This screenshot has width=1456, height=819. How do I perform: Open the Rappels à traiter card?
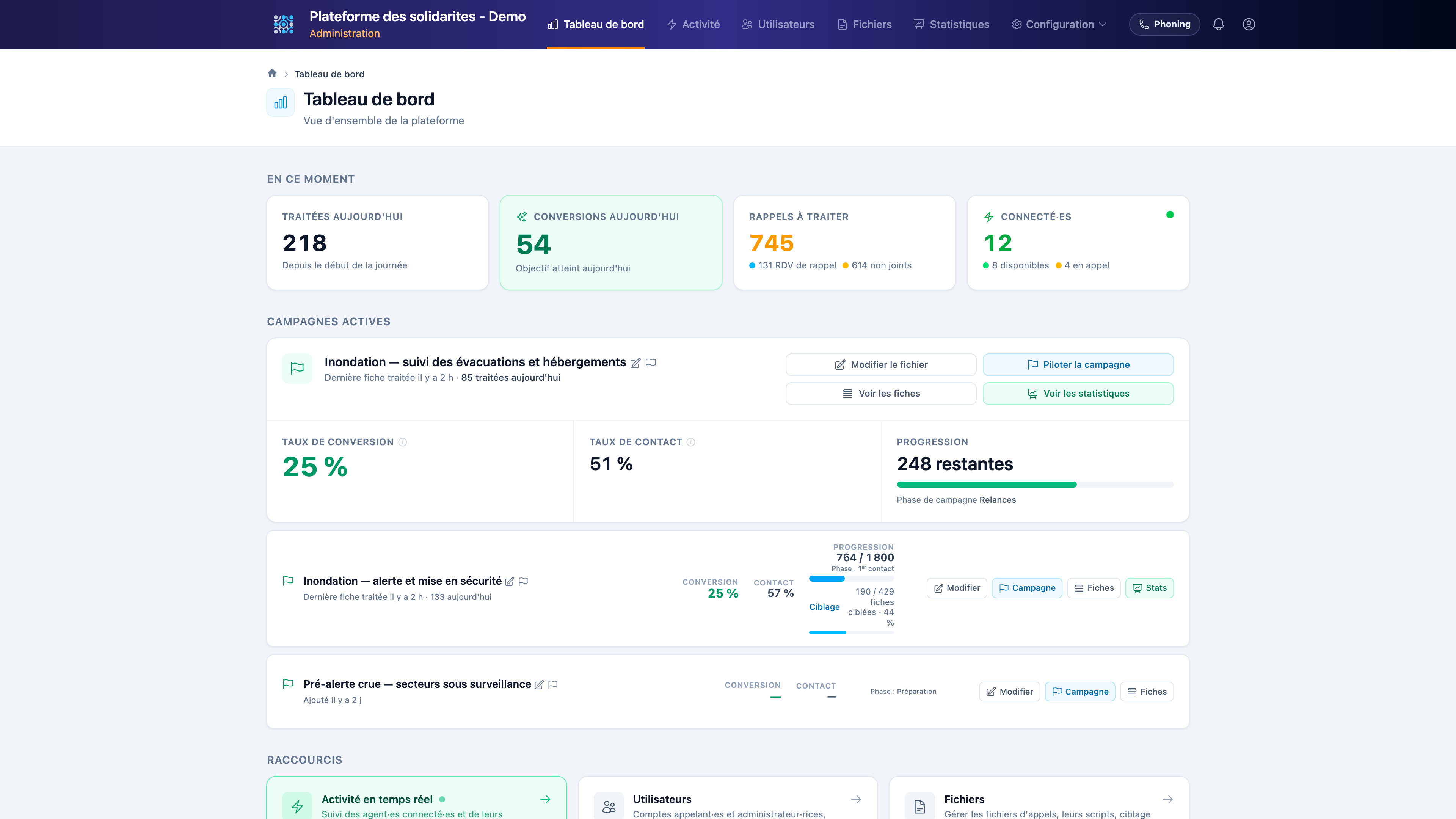pos(844,243)
